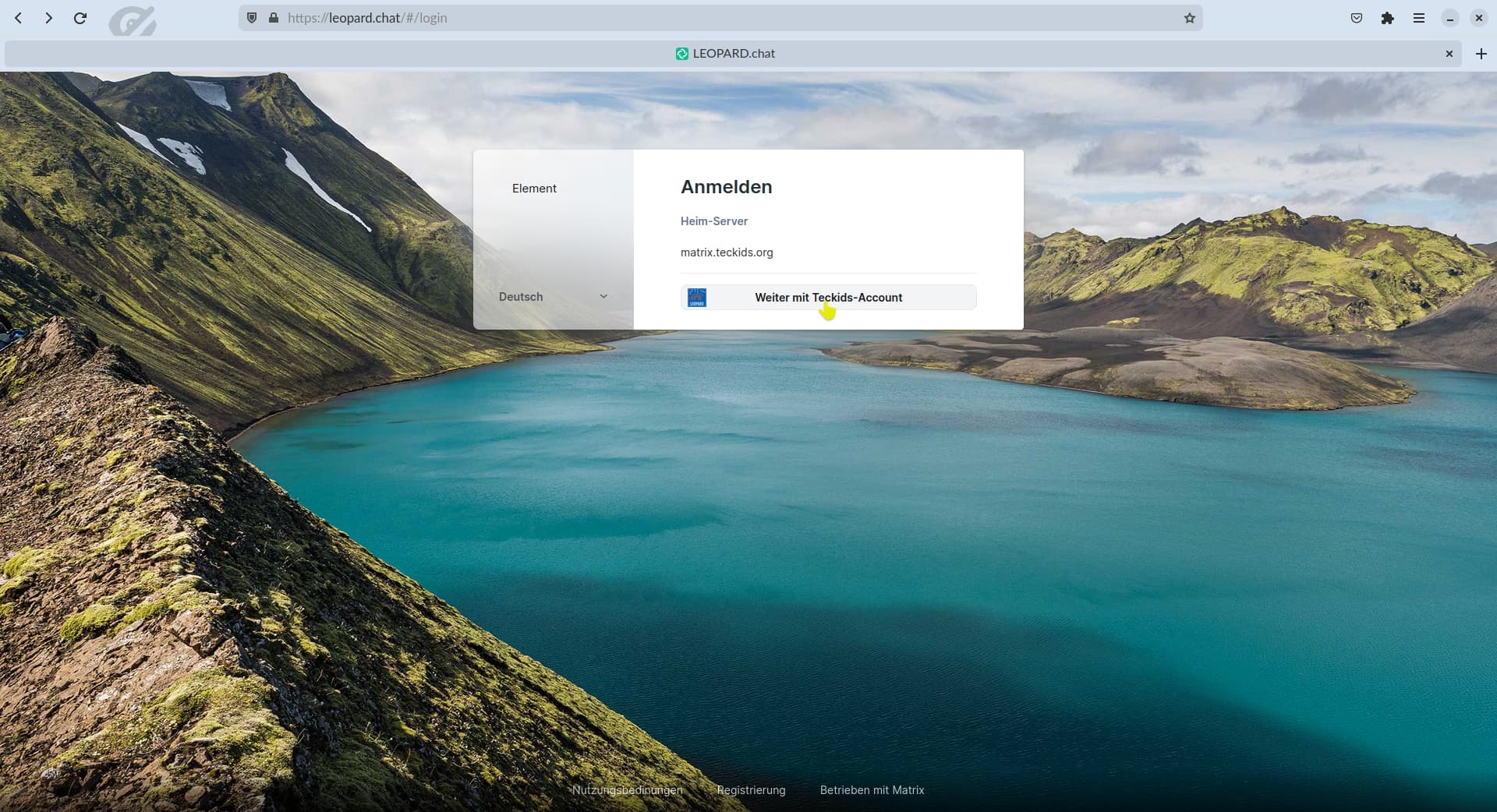Go forward with the browser forward arrow
The height and width of the screenshot is (812, 1497).
tap(49, 18)
